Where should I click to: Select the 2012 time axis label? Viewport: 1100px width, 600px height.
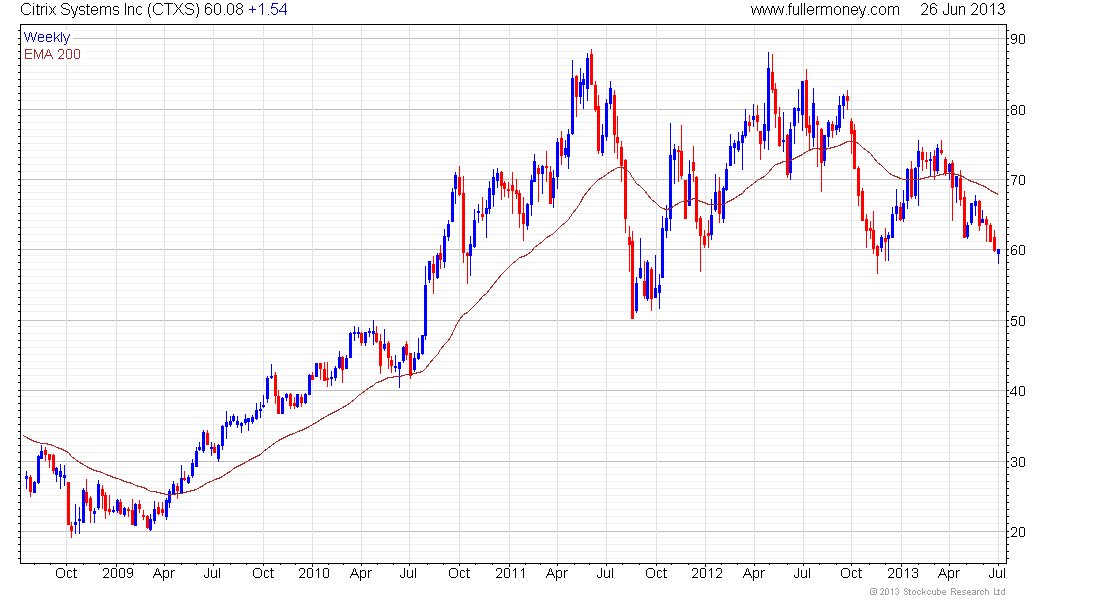click(706, 574)
